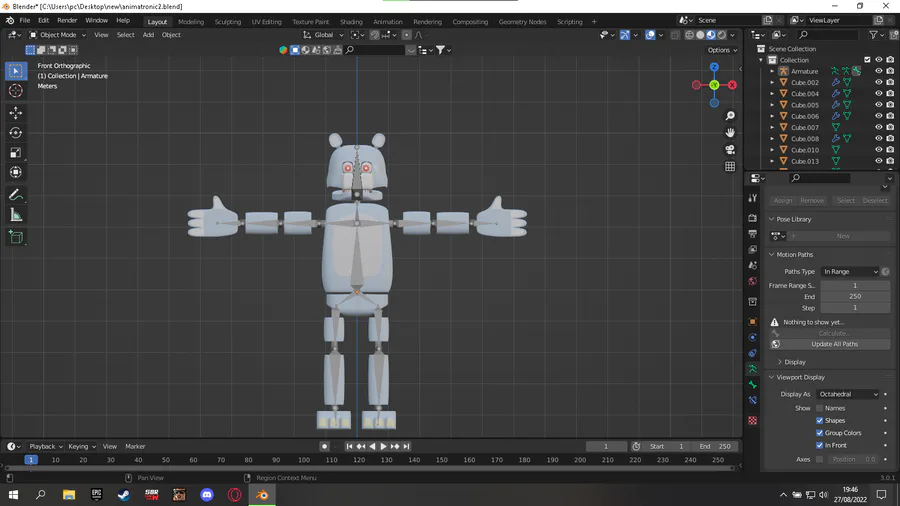Viewport: 900px width, 506px height.
Task: Uncheck Shapes in Viewport Display
Action: [x=819, y=421]
